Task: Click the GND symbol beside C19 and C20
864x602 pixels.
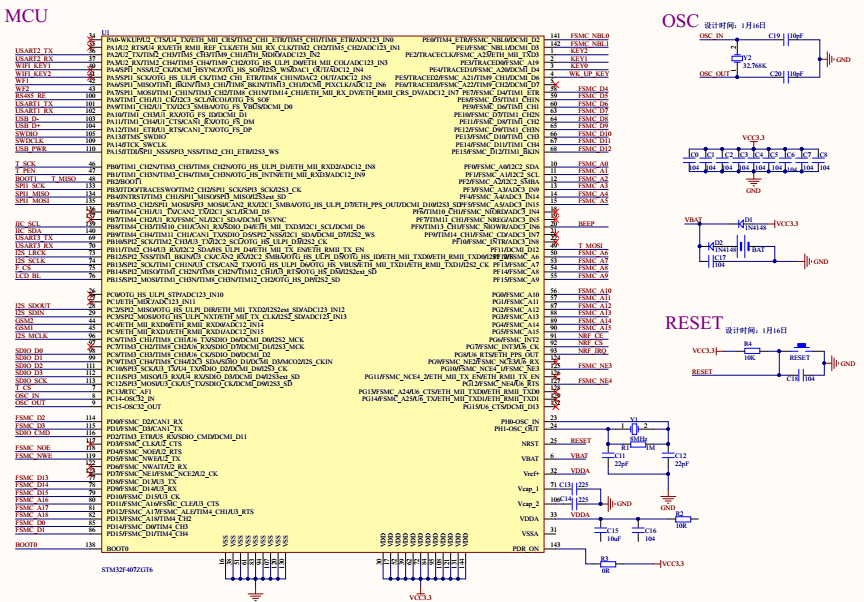Action: point(832,58)
